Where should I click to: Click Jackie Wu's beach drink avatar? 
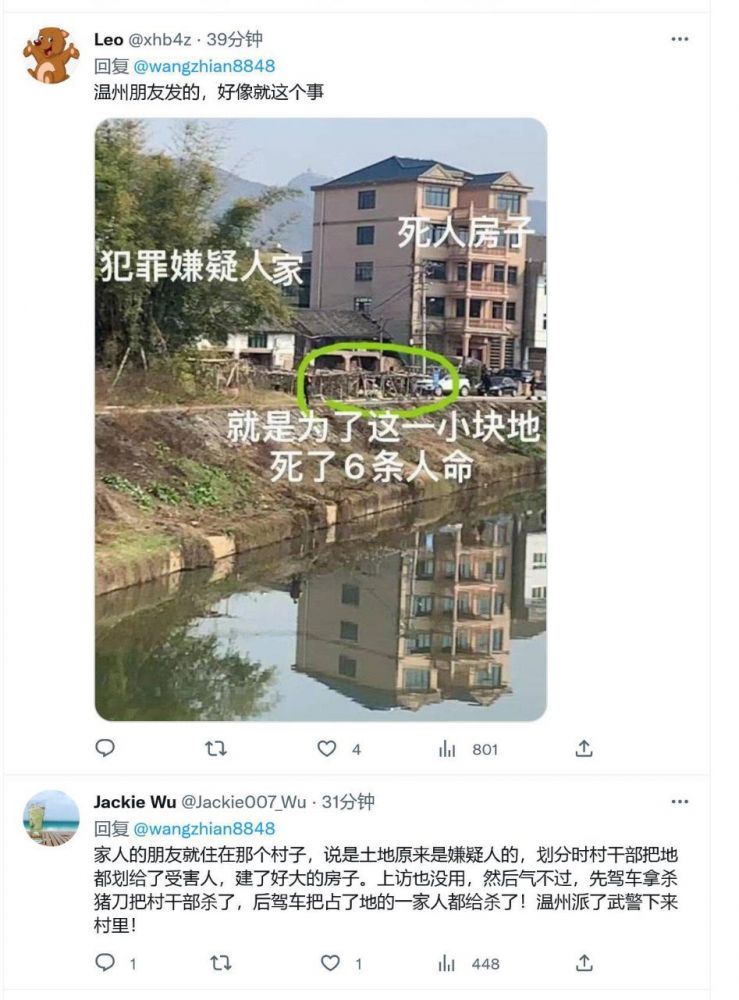51,818
